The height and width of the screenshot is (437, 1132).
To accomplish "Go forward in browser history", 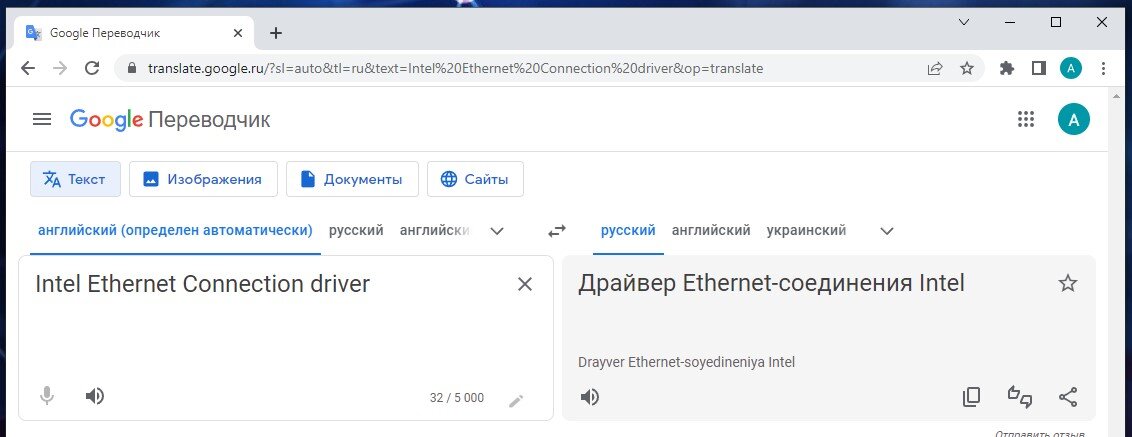I will pos(60,68).
